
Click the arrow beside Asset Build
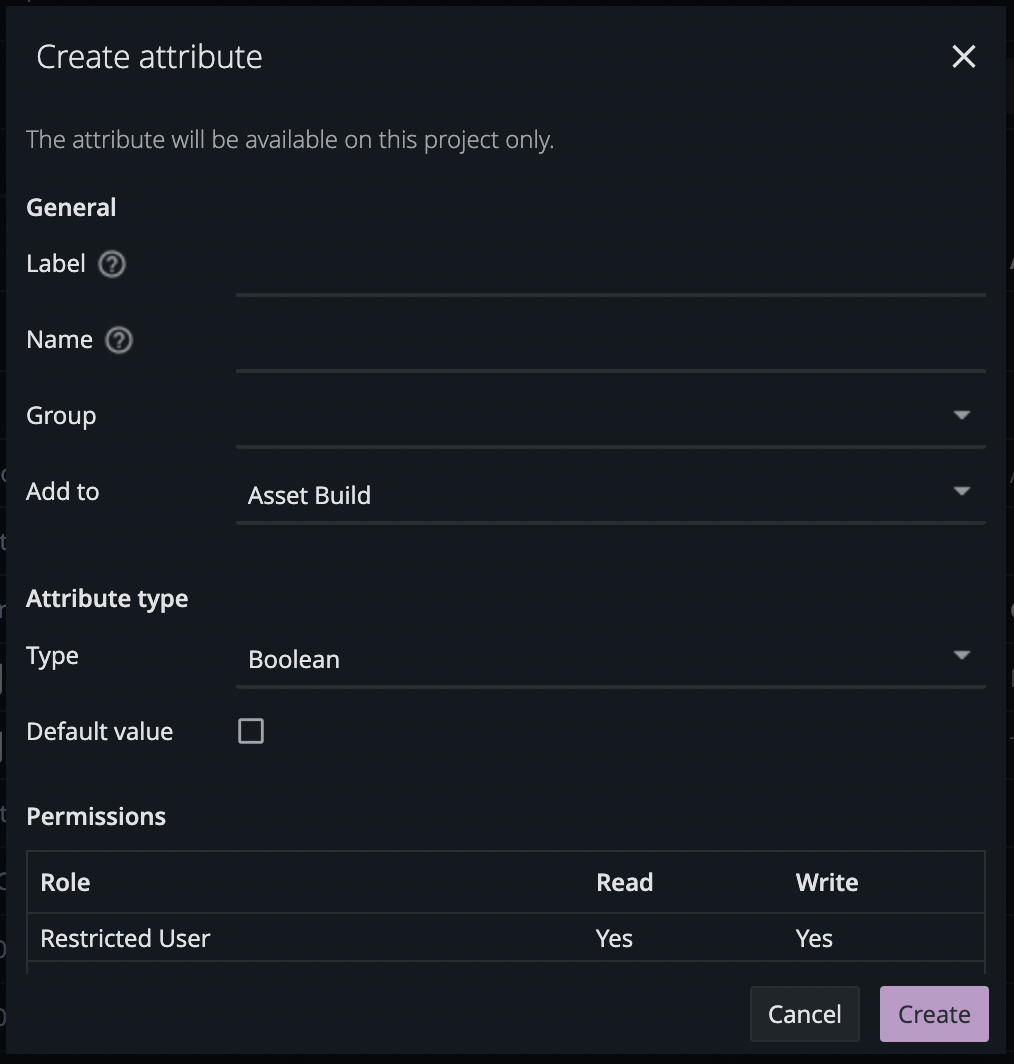pyautogui.click(x=962, y=491)
